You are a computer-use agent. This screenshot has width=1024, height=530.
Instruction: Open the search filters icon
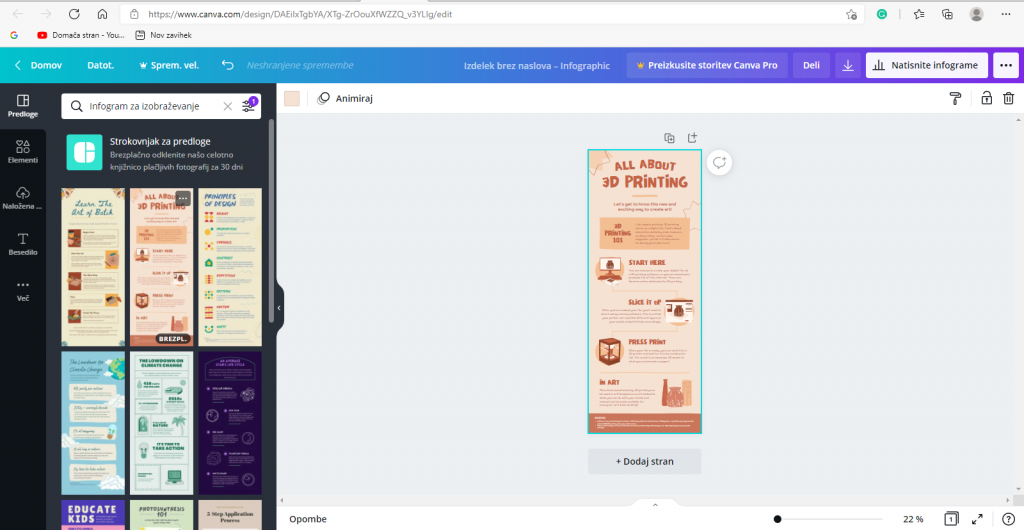249,105
